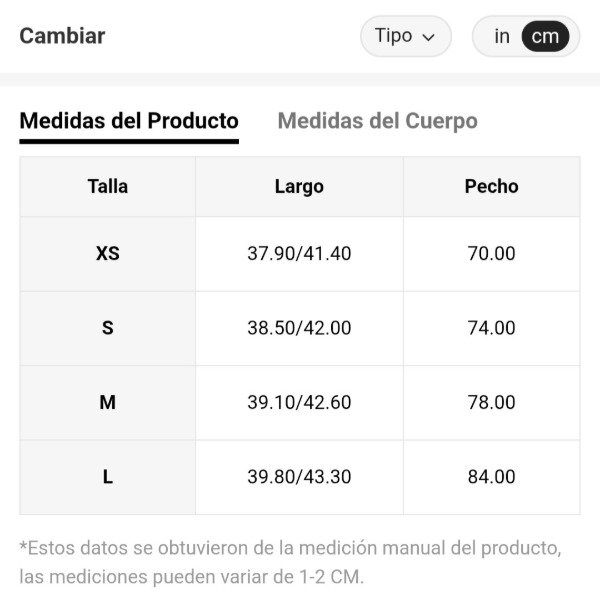Select the Talla column header
This screenshot has width=600, height=598.
coord(108,186)
